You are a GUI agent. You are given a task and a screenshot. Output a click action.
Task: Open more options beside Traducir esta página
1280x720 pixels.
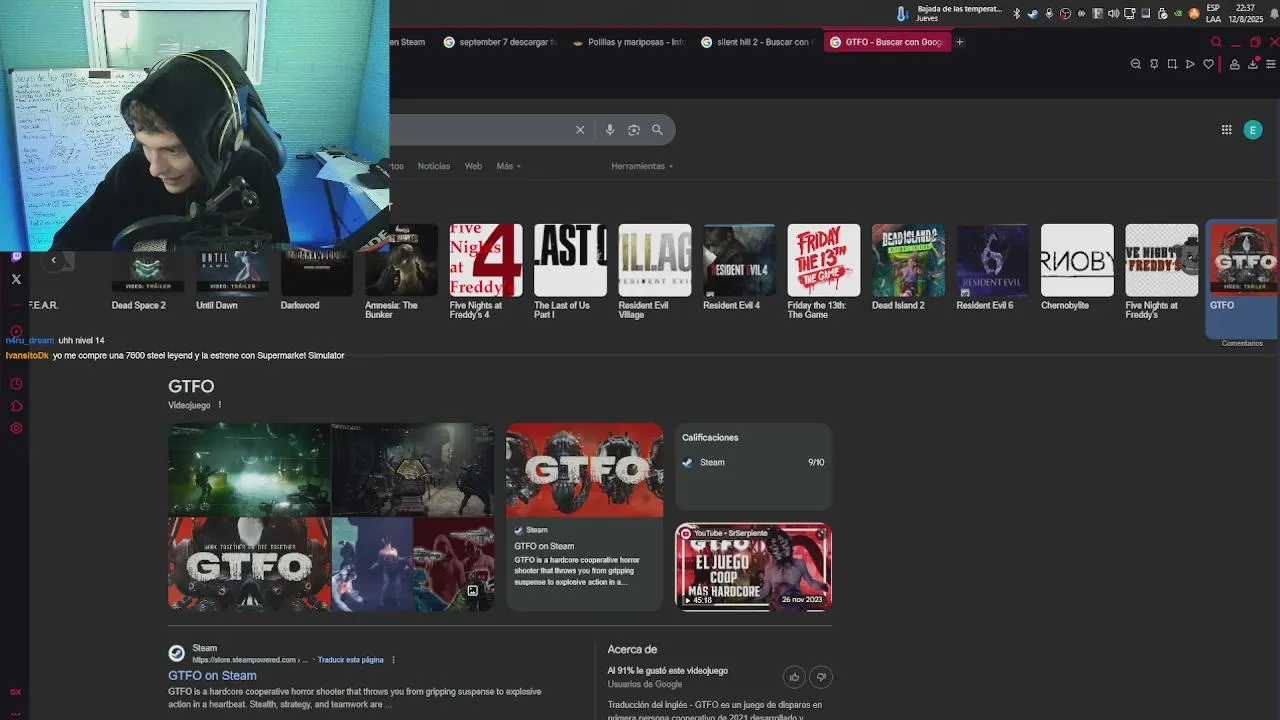(393, 660)
